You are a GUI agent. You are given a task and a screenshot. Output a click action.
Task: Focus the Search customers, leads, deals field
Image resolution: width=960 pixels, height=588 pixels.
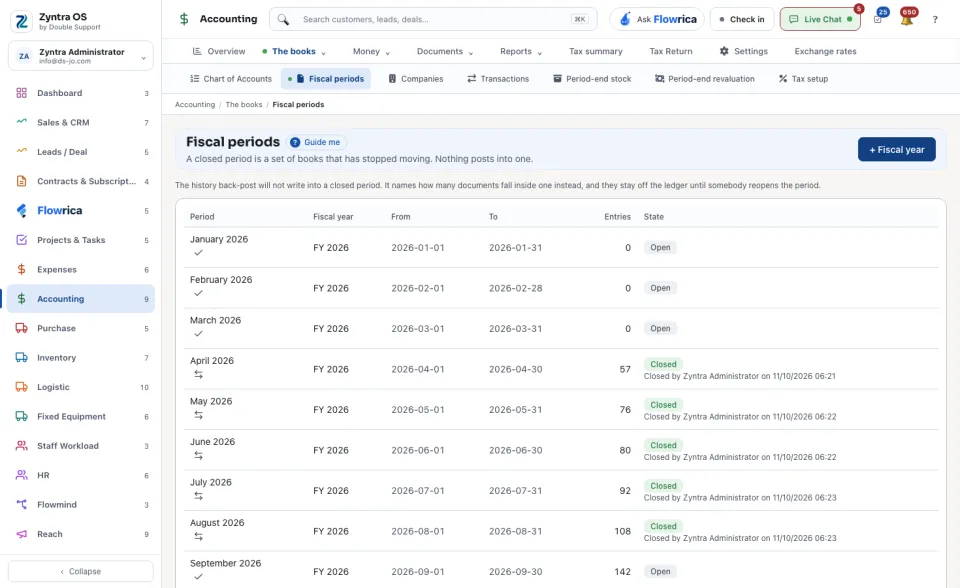click(x=433, y=20)
